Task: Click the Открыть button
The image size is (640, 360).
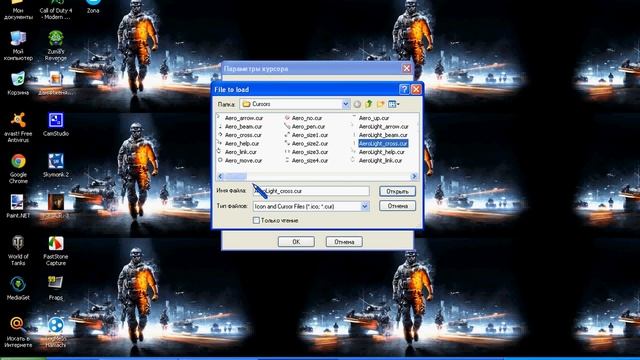Action: pos(397,191)
